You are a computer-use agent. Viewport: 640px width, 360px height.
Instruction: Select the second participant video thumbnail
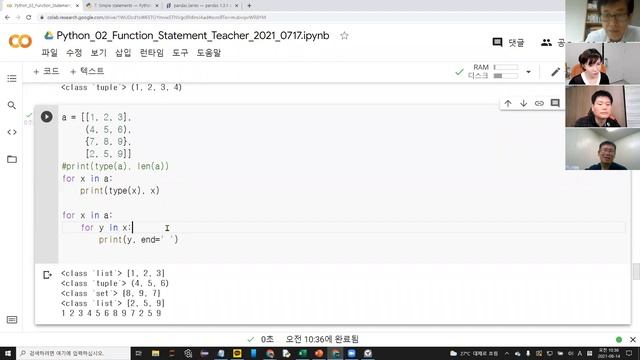pos(602,63)
